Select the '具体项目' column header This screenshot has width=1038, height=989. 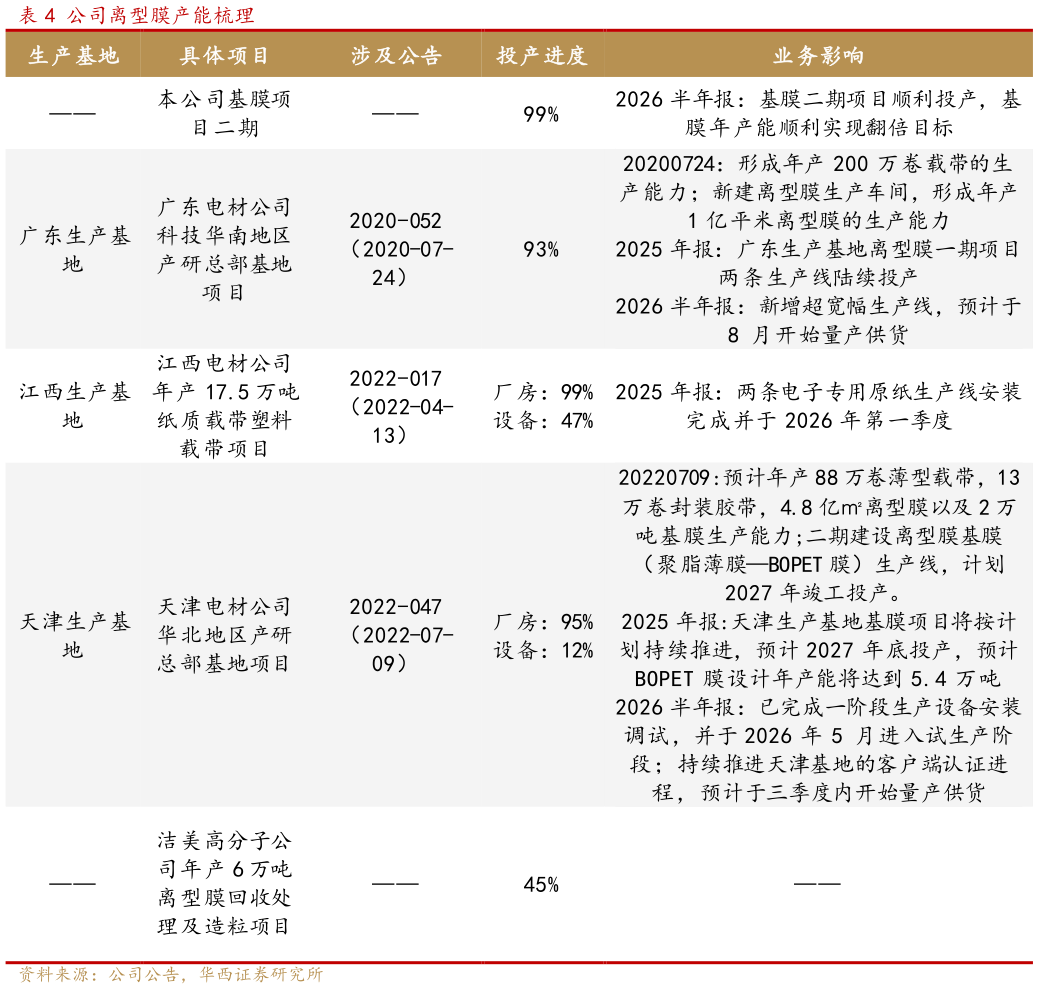[x=224, y=56]
